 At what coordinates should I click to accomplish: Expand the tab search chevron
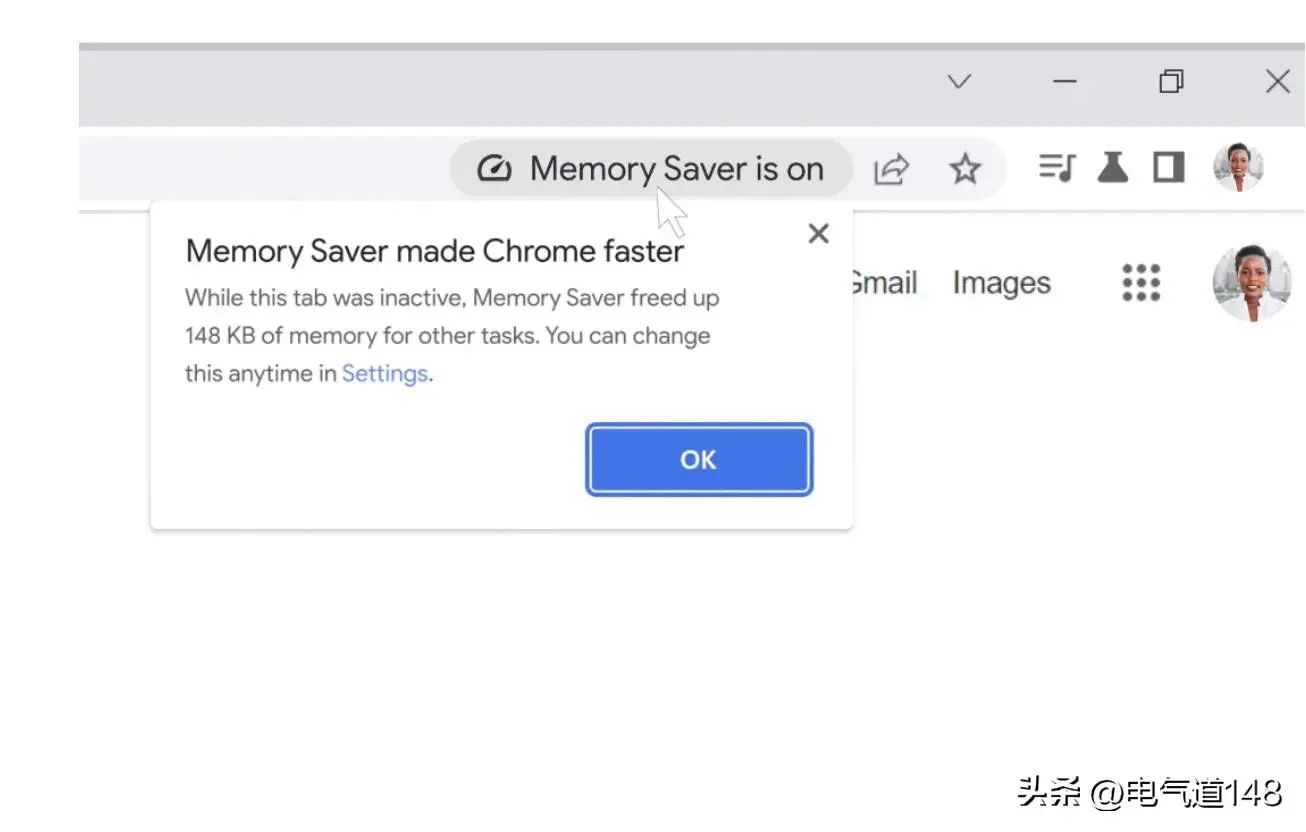959,82
